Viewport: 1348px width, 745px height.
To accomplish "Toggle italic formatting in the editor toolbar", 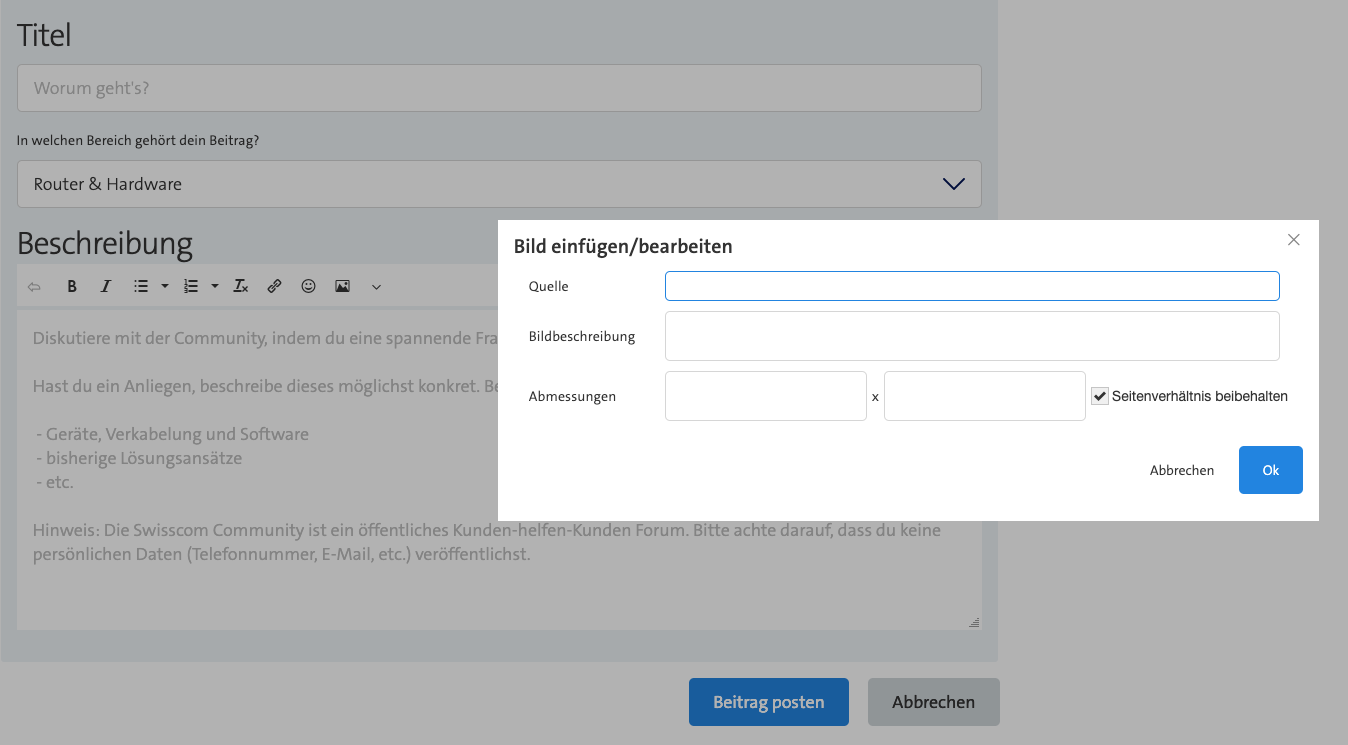I will pos(105,287).
